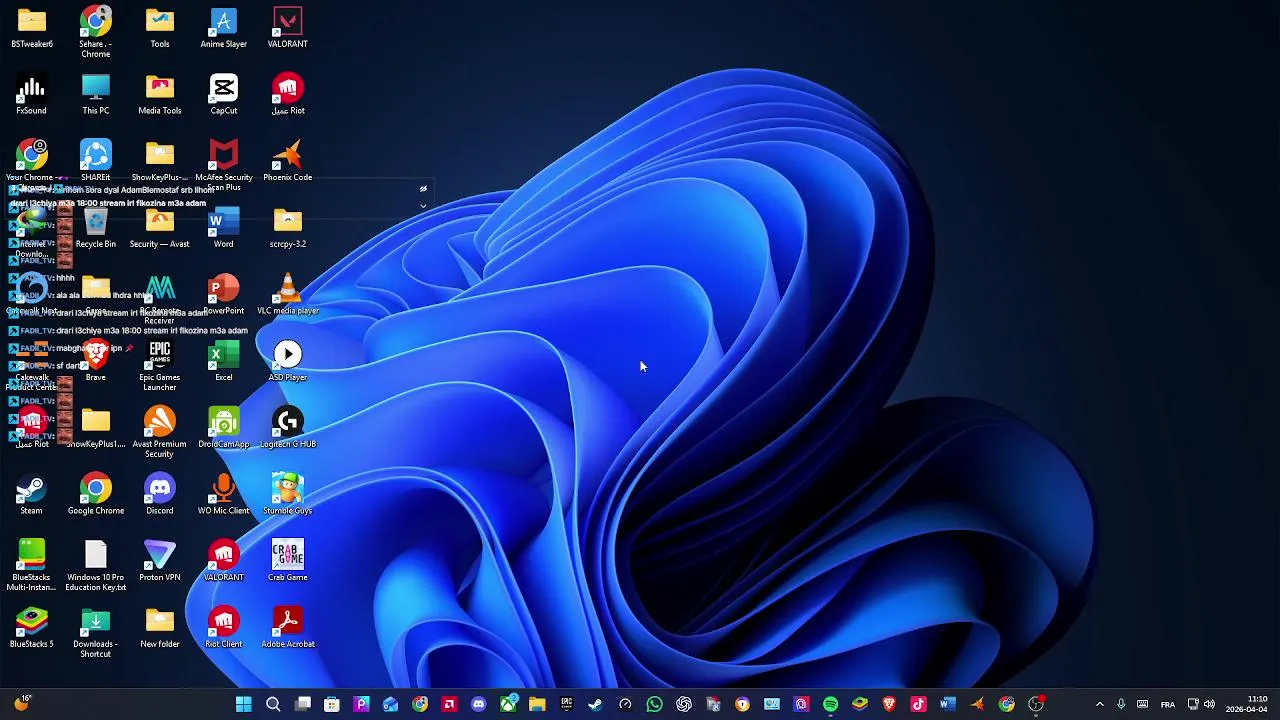
Task: Open ChatGPT from the taskbar
Action: (684, 705)
